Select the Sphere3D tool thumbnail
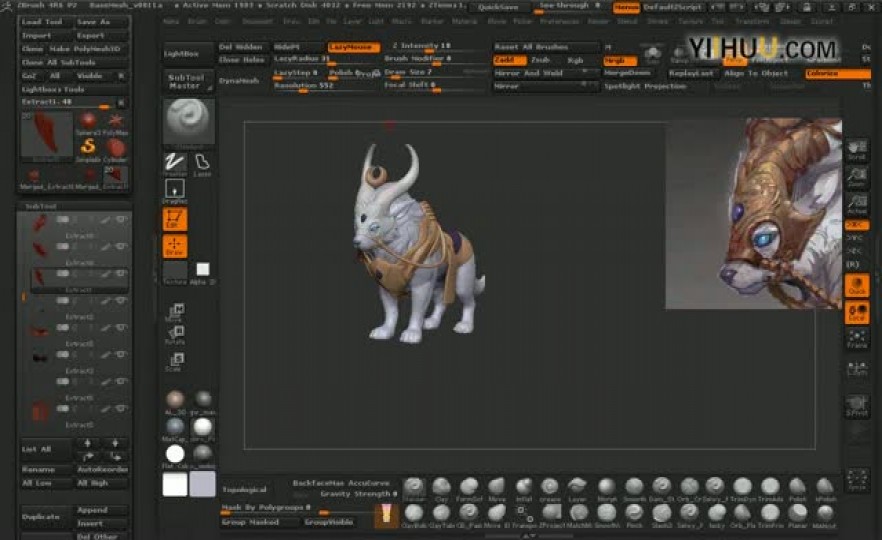 88,123
